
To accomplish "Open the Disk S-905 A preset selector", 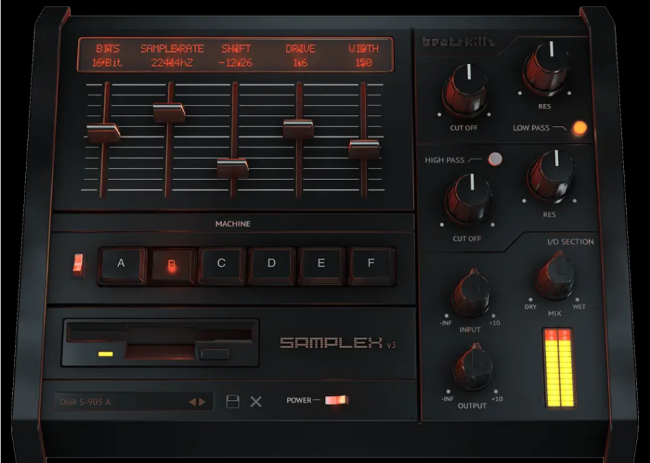I will coord(133,402).
